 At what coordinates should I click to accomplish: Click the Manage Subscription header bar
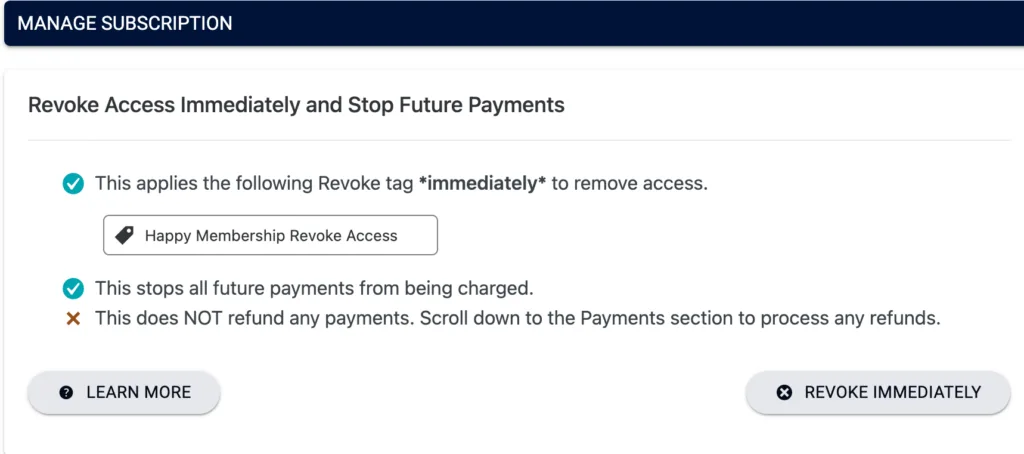pyautogui.click(x=512, y=23)
